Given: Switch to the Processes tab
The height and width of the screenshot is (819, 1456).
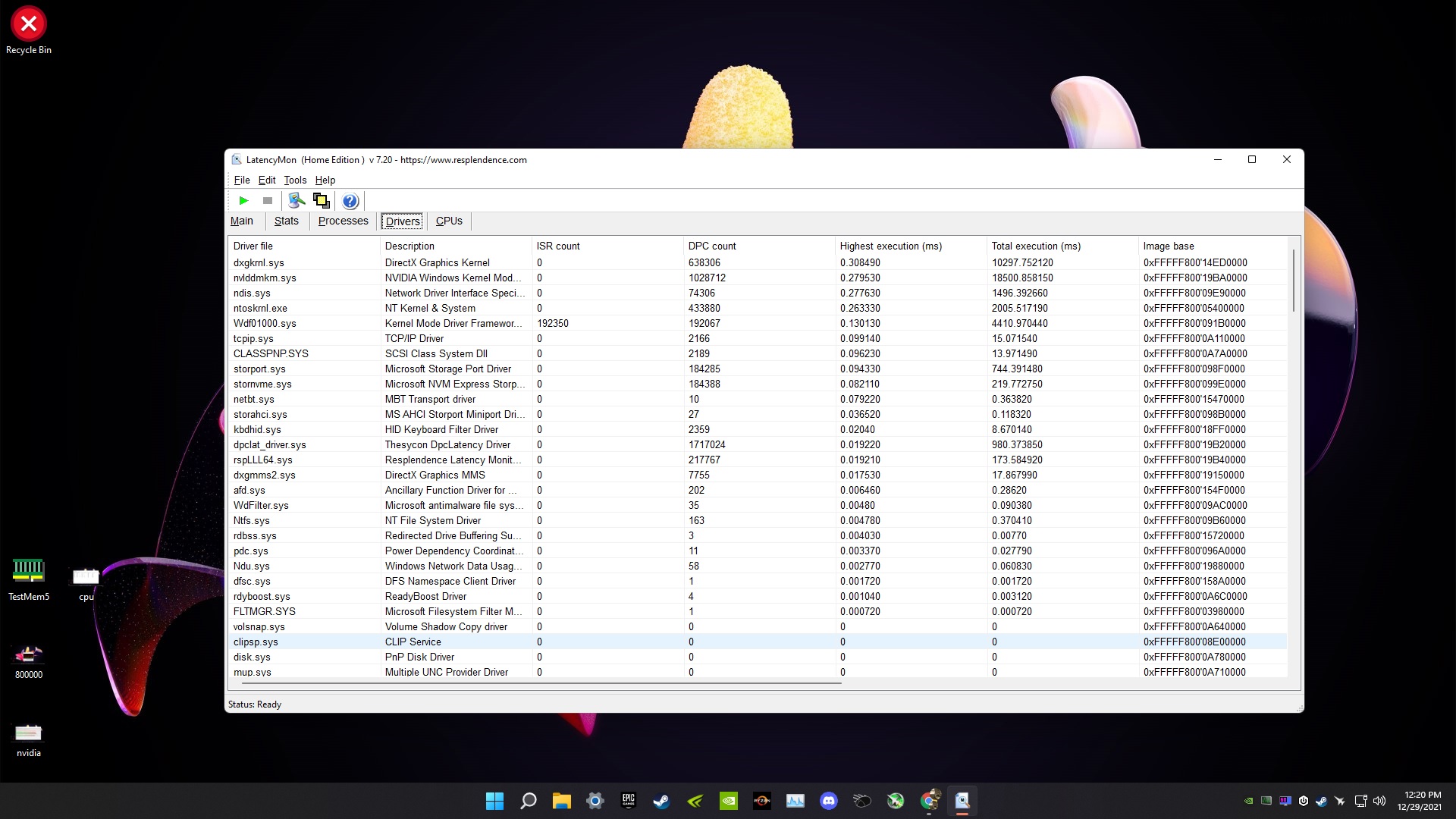Looking at the screenshot, I should coord(343,221).
